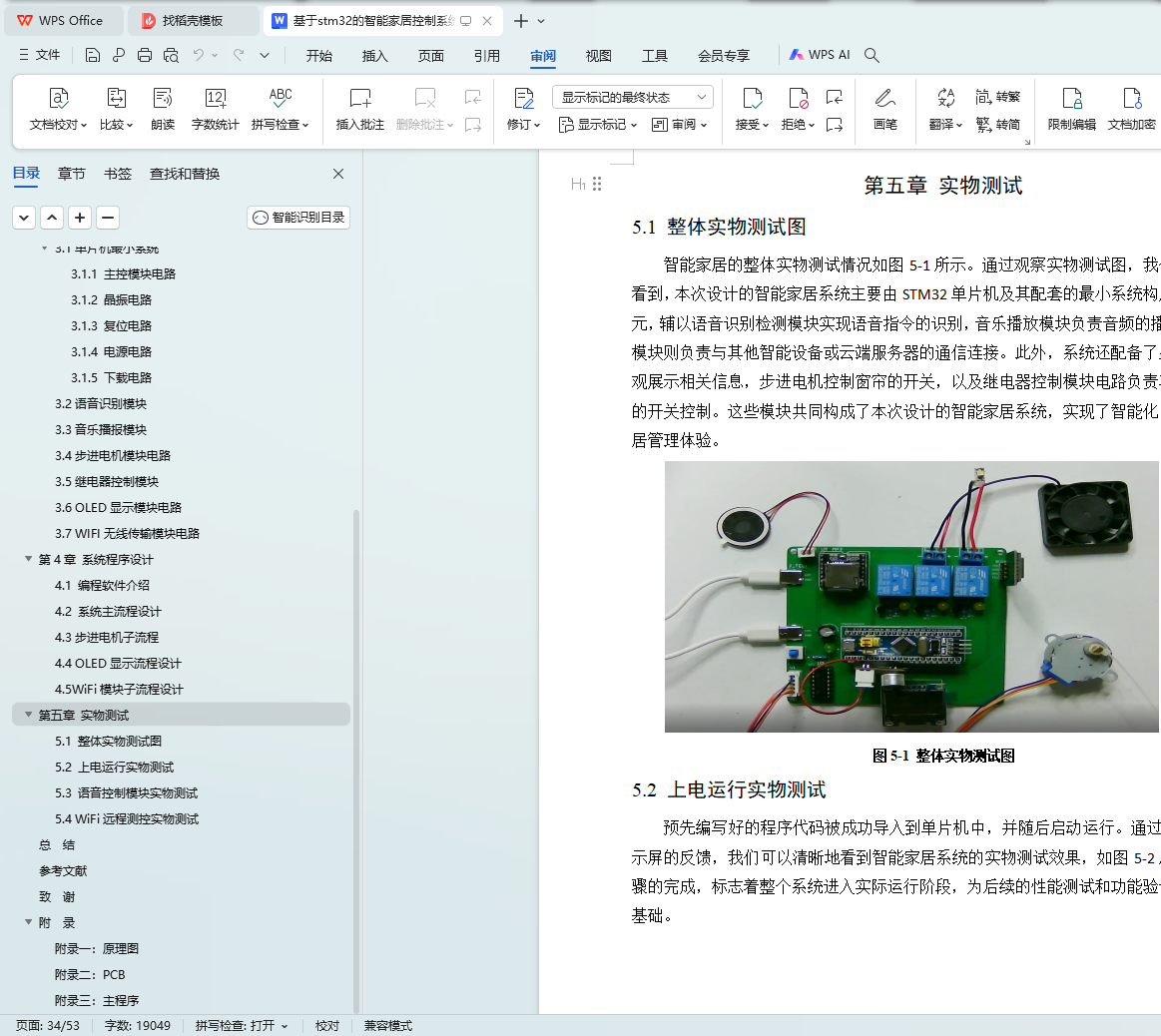This screenshot has width=1161, height=1036.
Task: Jump to 附录二: PCB outline entry
Action: pyautogui.click(x=90, y=974)
